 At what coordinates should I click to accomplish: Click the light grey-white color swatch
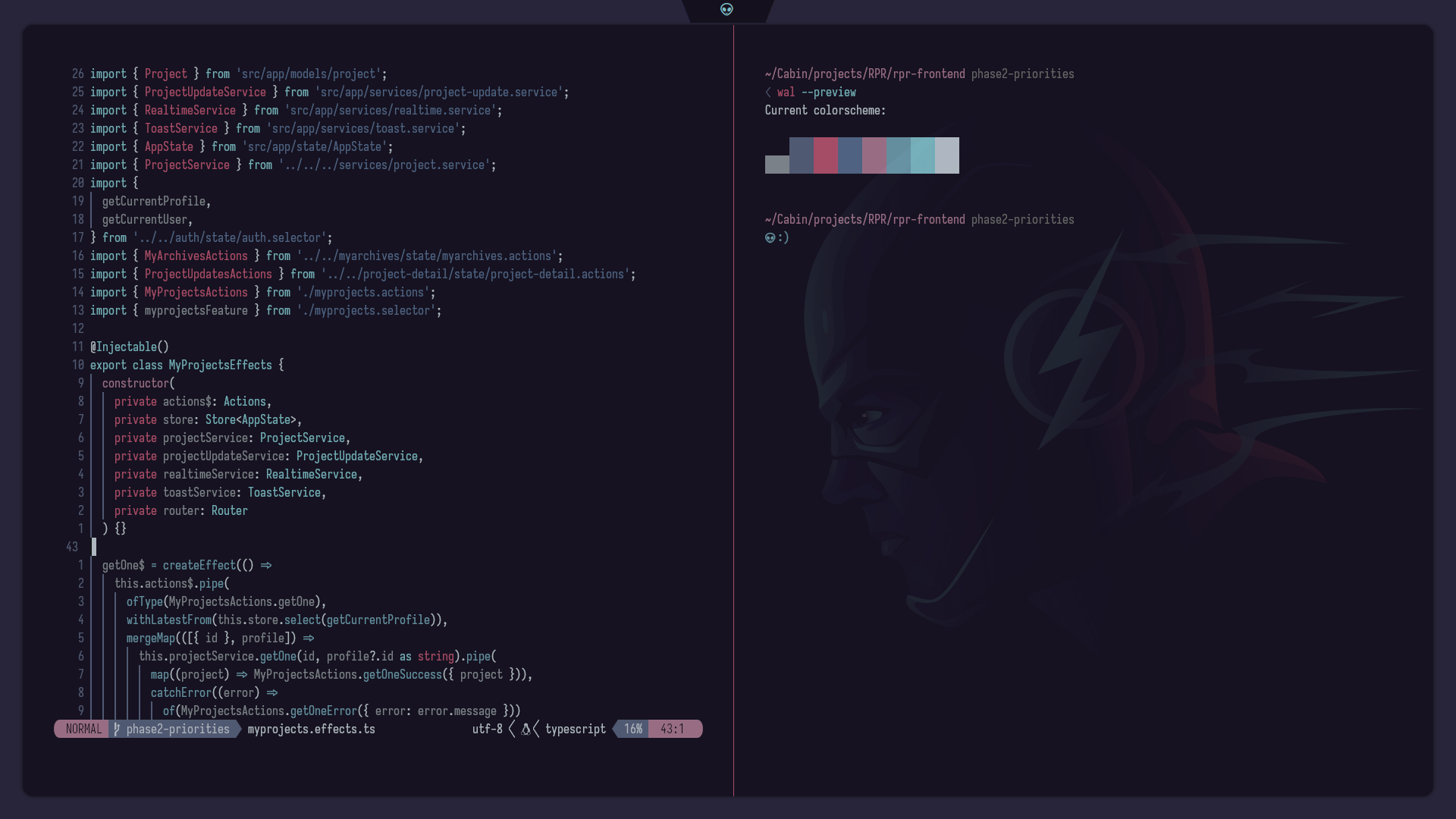click(947, 155)
